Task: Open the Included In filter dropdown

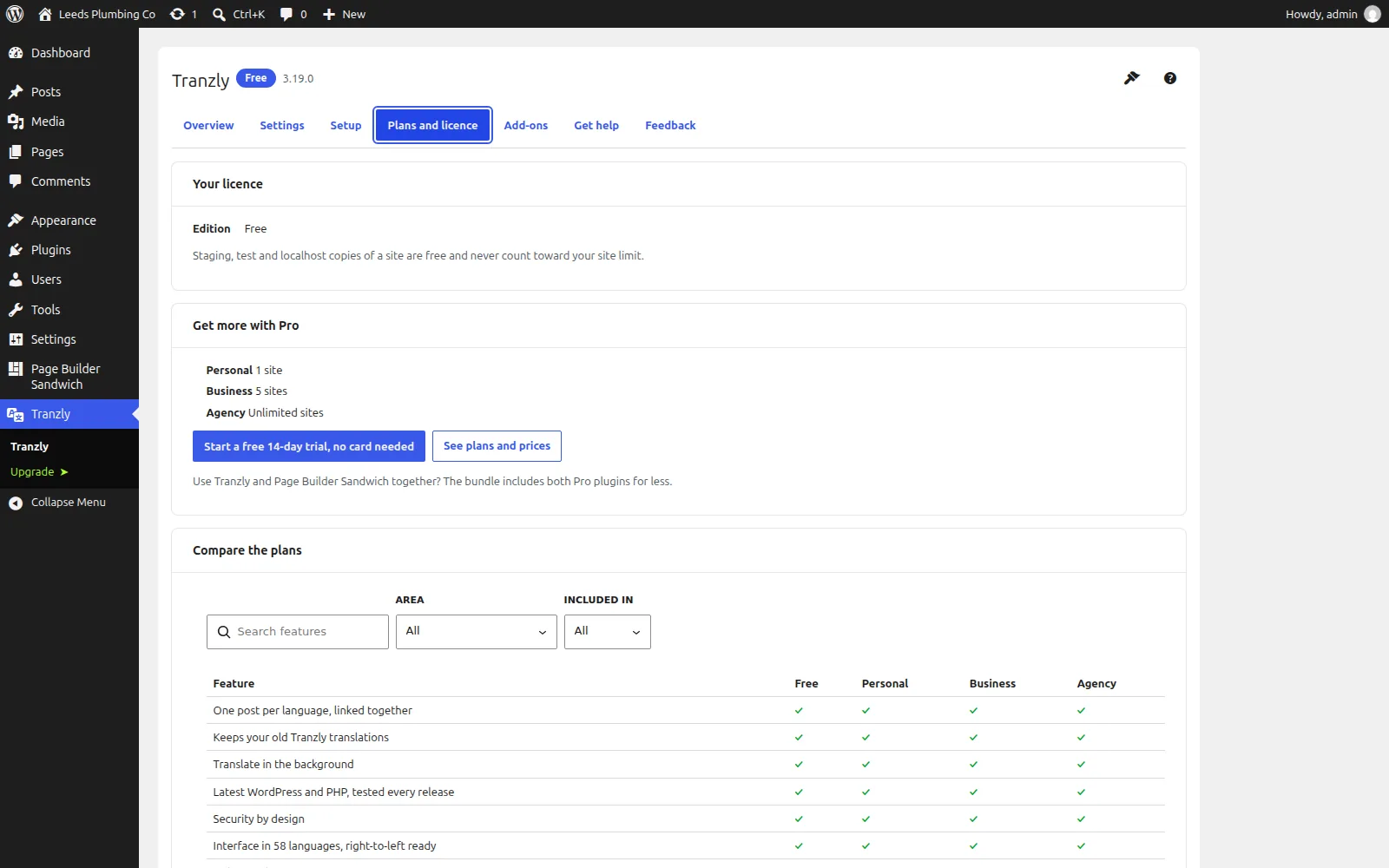Action: tap(607, 632)
